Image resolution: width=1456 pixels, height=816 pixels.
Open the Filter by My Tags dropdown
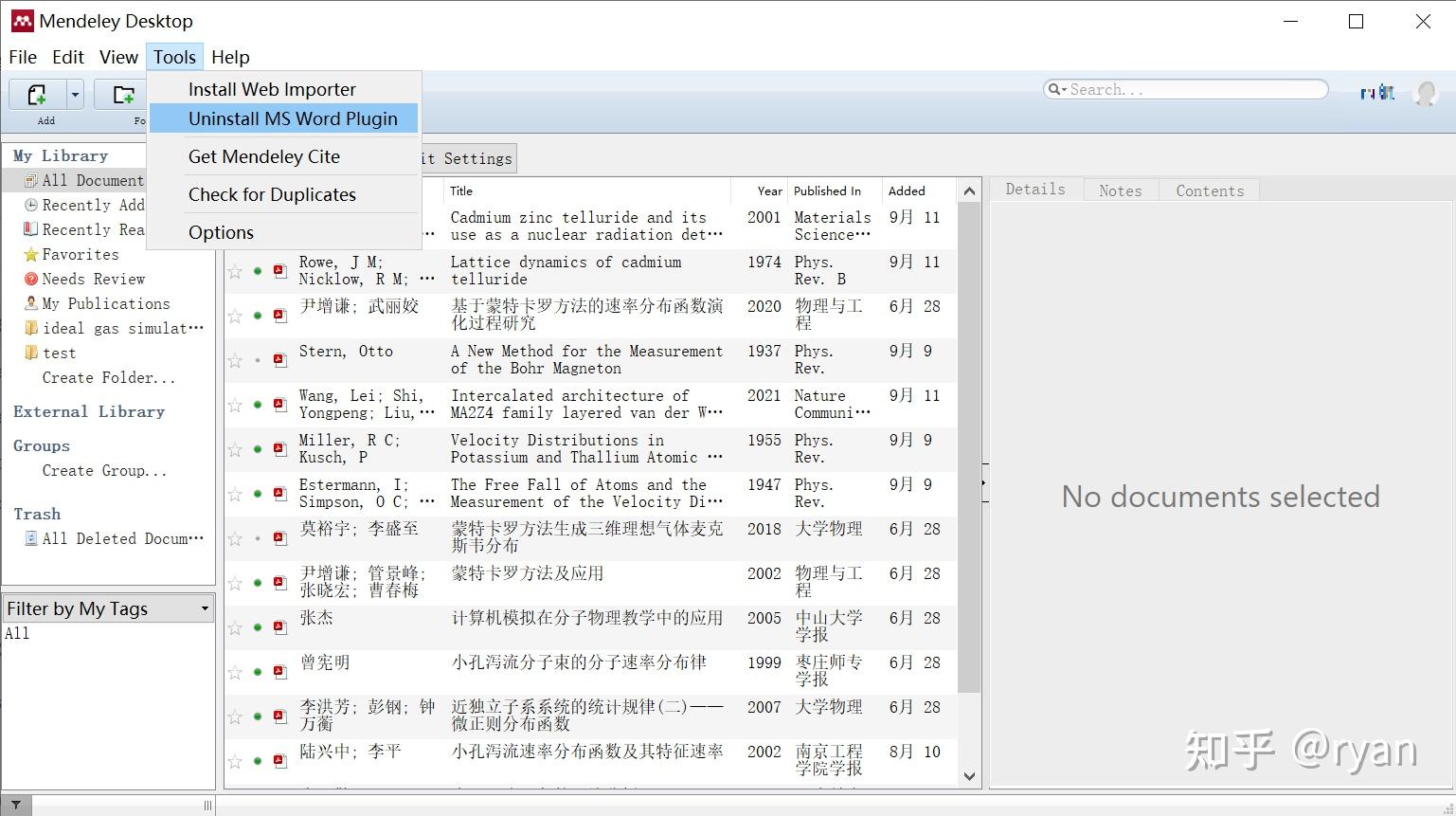[108, 608]
